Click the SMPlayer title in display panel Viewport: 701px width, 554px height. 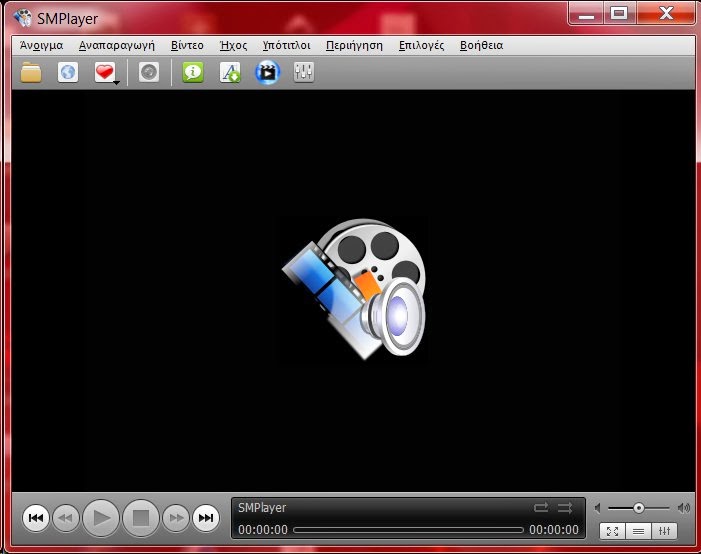pos(262,507)
